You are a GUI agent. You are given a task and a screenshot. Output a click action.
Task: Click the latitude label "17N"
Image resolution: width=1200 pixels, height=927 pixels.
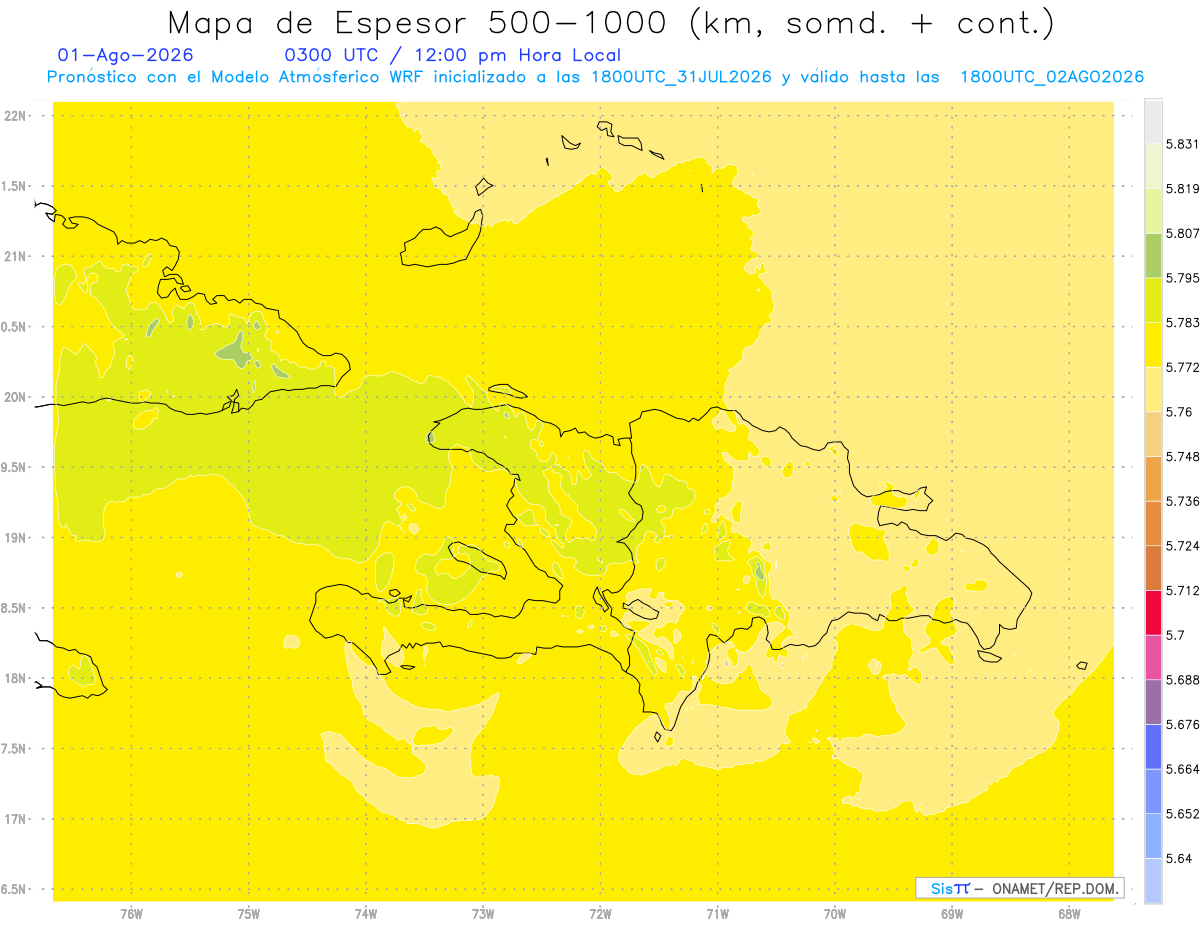tap(15, 819)
